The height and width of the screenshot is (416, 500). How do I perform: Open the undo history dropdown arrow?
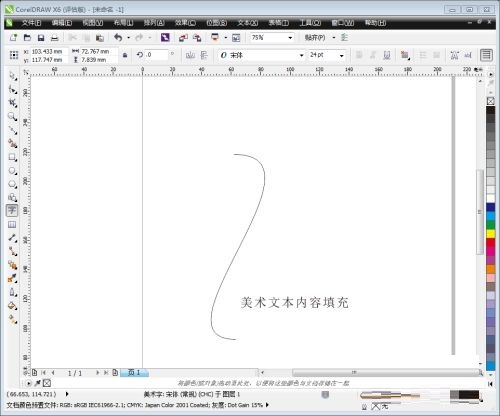coord(128,38)
